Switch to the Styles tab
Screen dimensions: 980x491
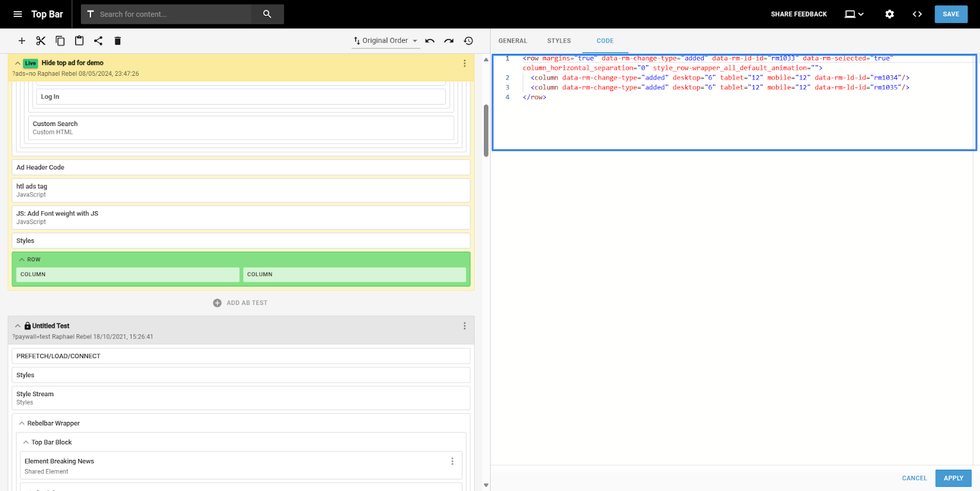(559, 41)
